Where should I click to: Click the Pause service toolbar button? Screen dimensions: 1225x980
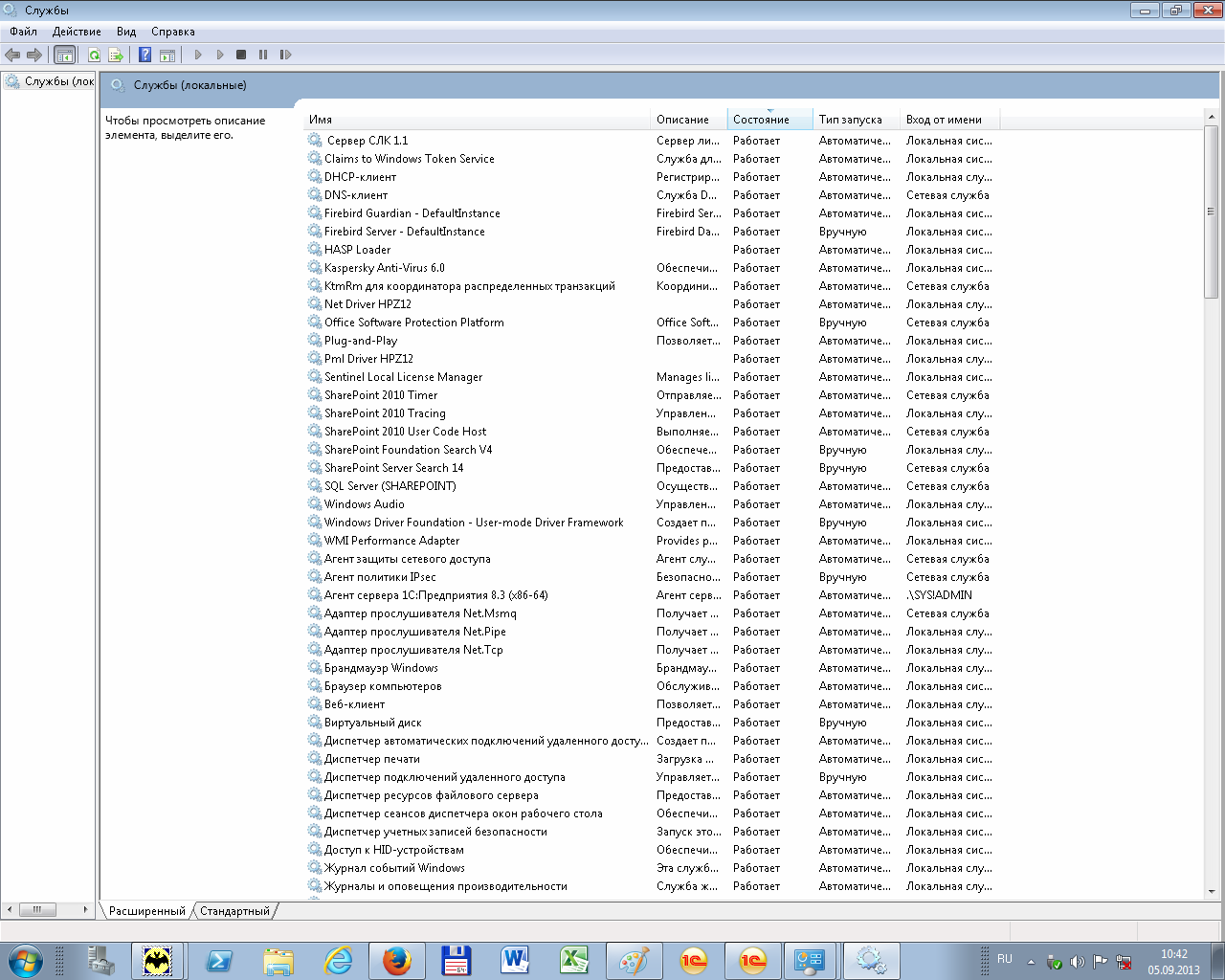tap(263, 55)
